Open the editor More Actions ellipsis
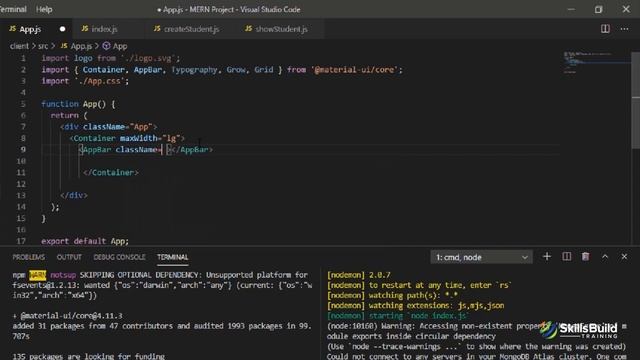 [624, 29]
